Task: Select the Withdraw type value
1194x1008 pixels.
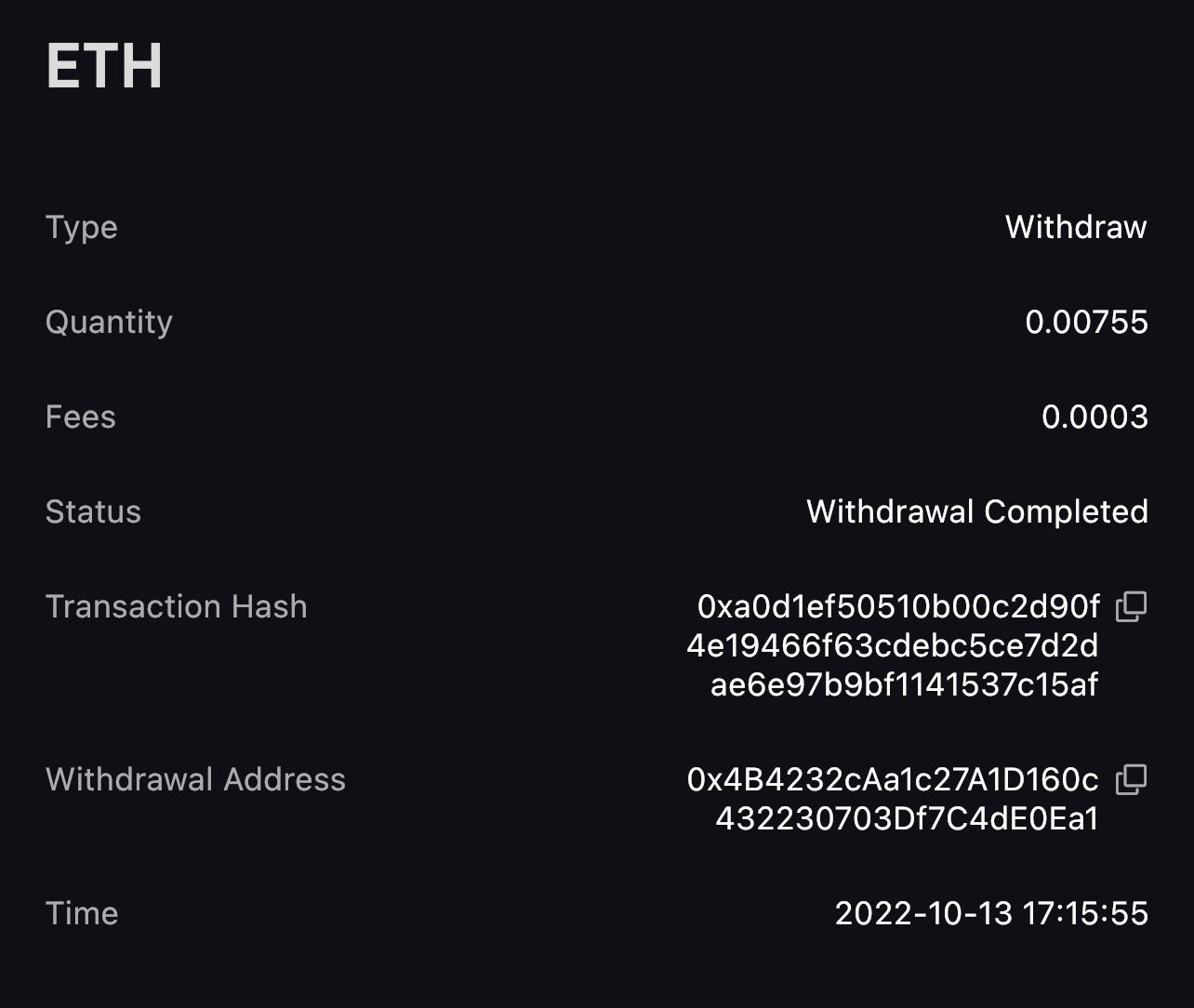Action: coord(1076,227)
